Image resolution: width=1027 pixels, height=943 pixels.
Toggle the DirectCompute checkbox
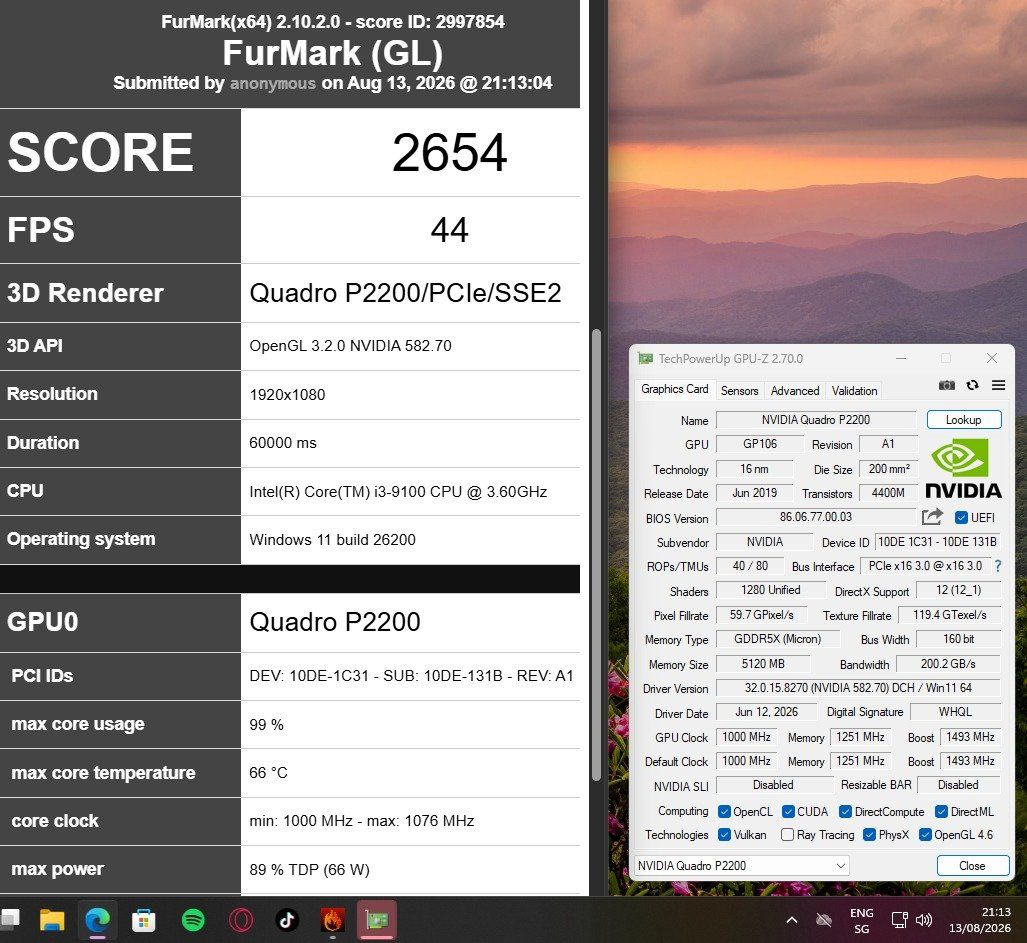[845, 811]
